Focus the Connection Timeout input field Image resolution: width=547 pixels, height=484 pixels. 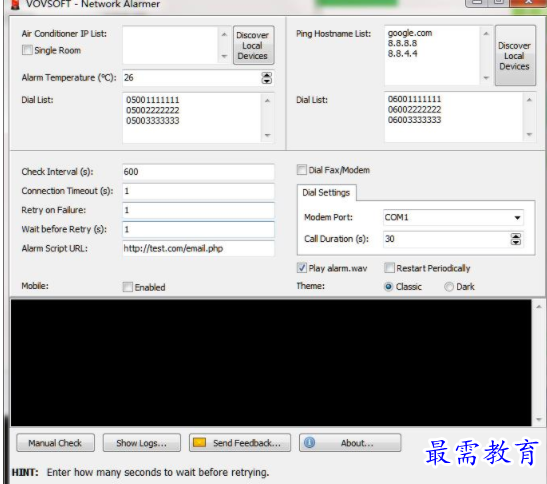point(198,191)
